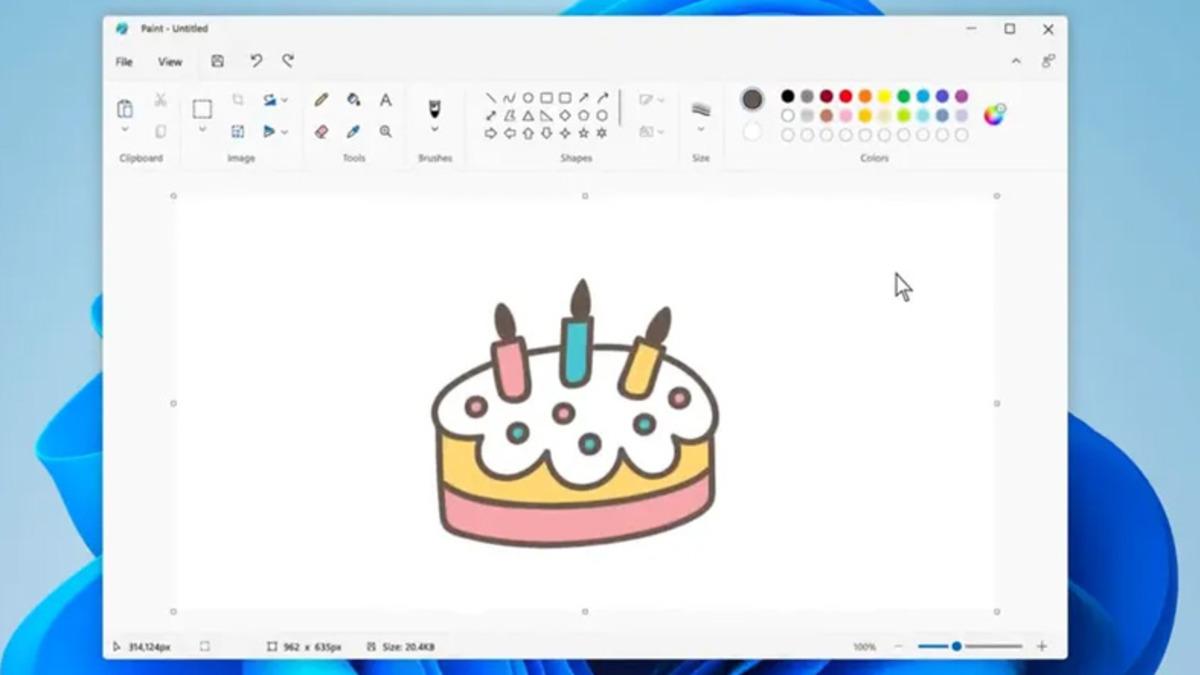
Task: Select the triangle shape
Action: pos(528,114)
